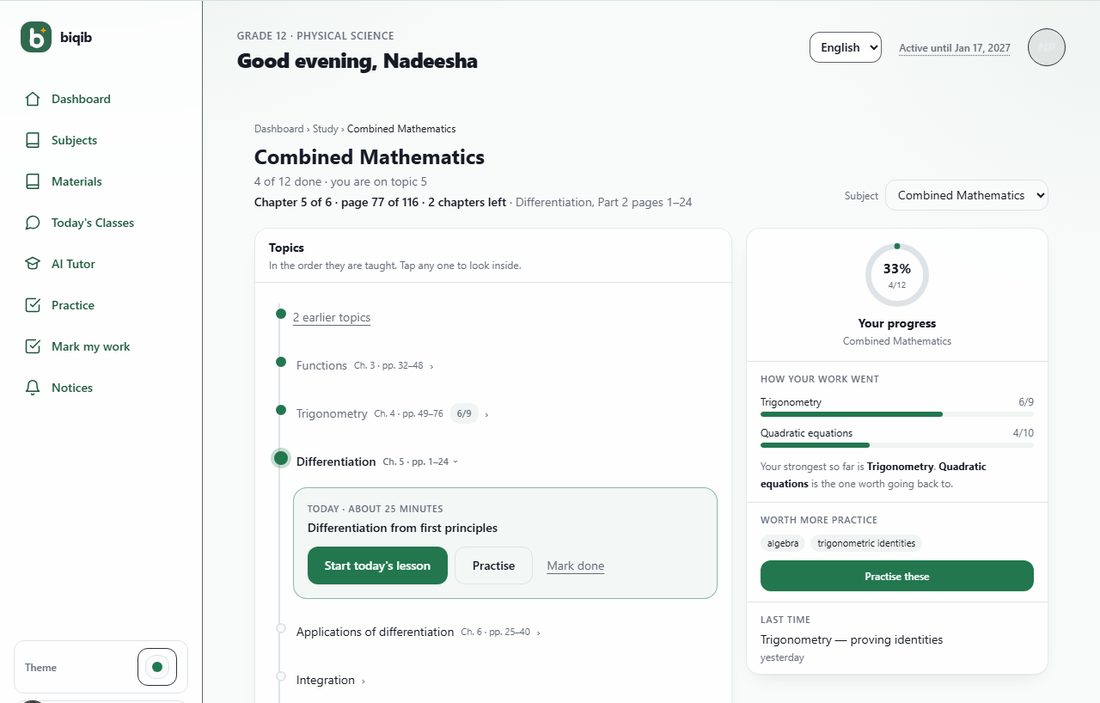Click the Today's Classes chat icon
This screenshot has width=1100, height=703.
(x=32, y=223)
